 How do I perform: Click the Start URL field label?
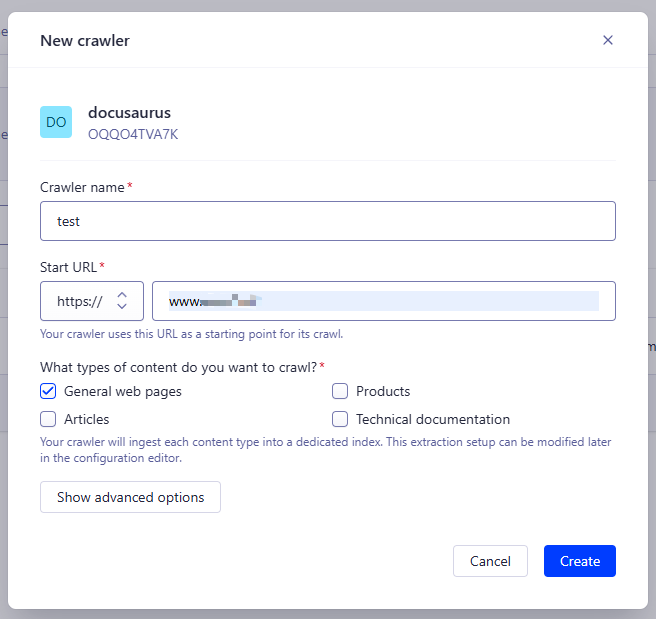[x=69, y=266]
